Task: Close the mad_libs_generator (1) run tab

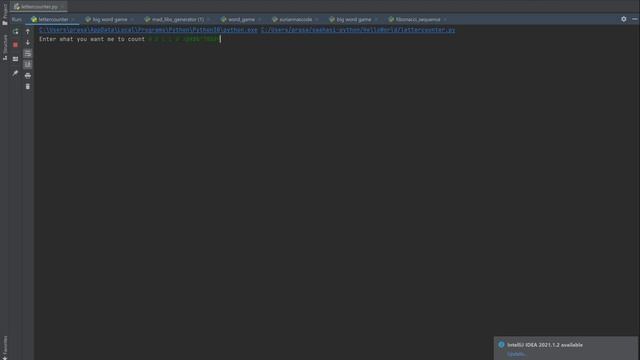Action: point(209,20)
